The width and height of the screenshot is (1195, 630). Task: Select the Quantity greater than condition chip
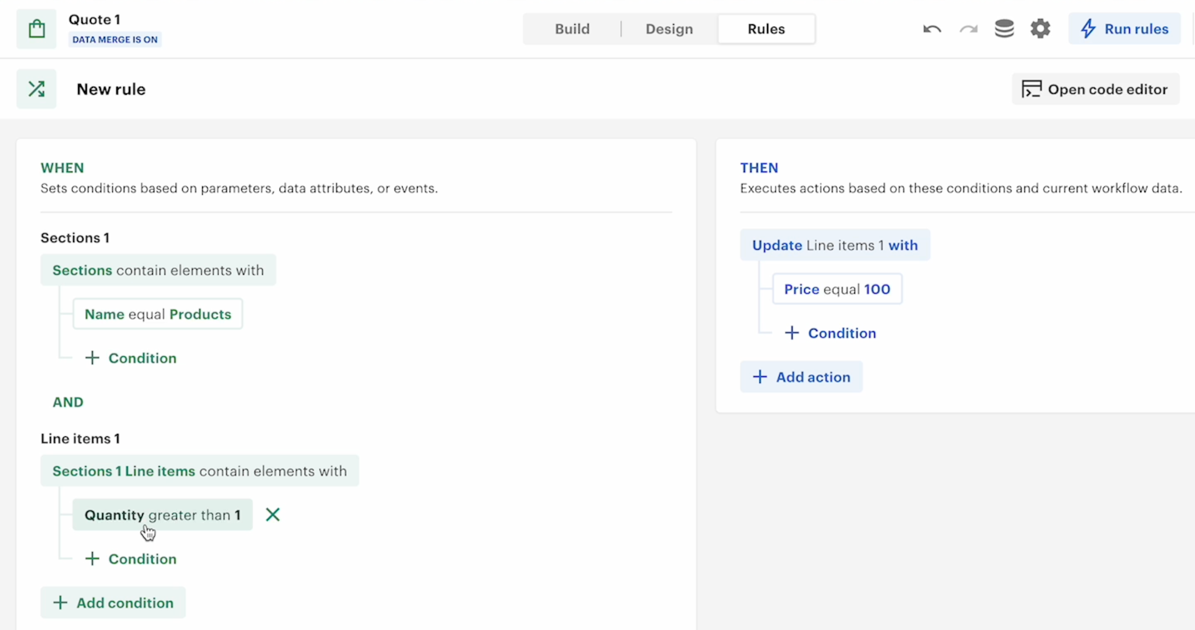(x=161, y=514)
